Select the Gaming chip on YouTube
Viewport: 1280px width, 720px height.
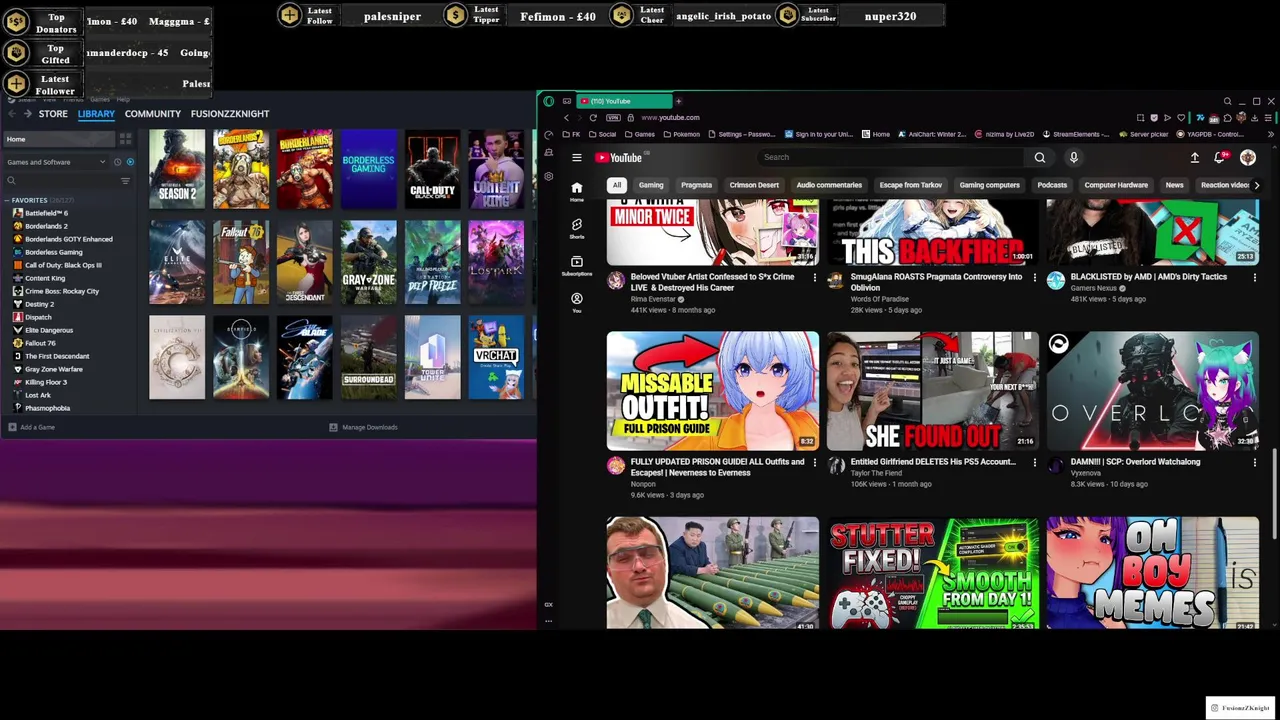point(651,185)
